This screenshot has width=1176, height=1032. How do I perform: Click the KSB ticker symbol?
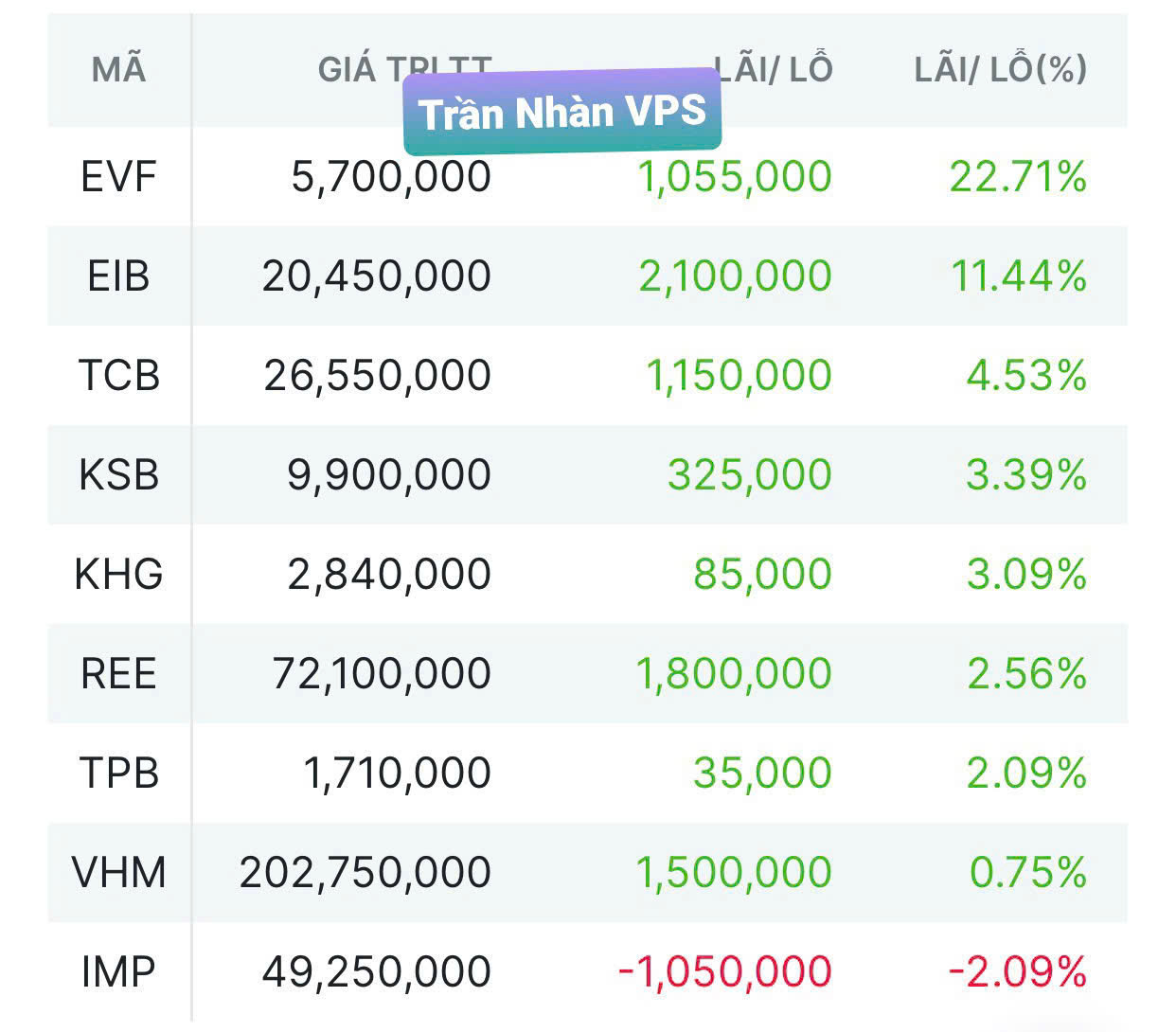coord(118,475)
